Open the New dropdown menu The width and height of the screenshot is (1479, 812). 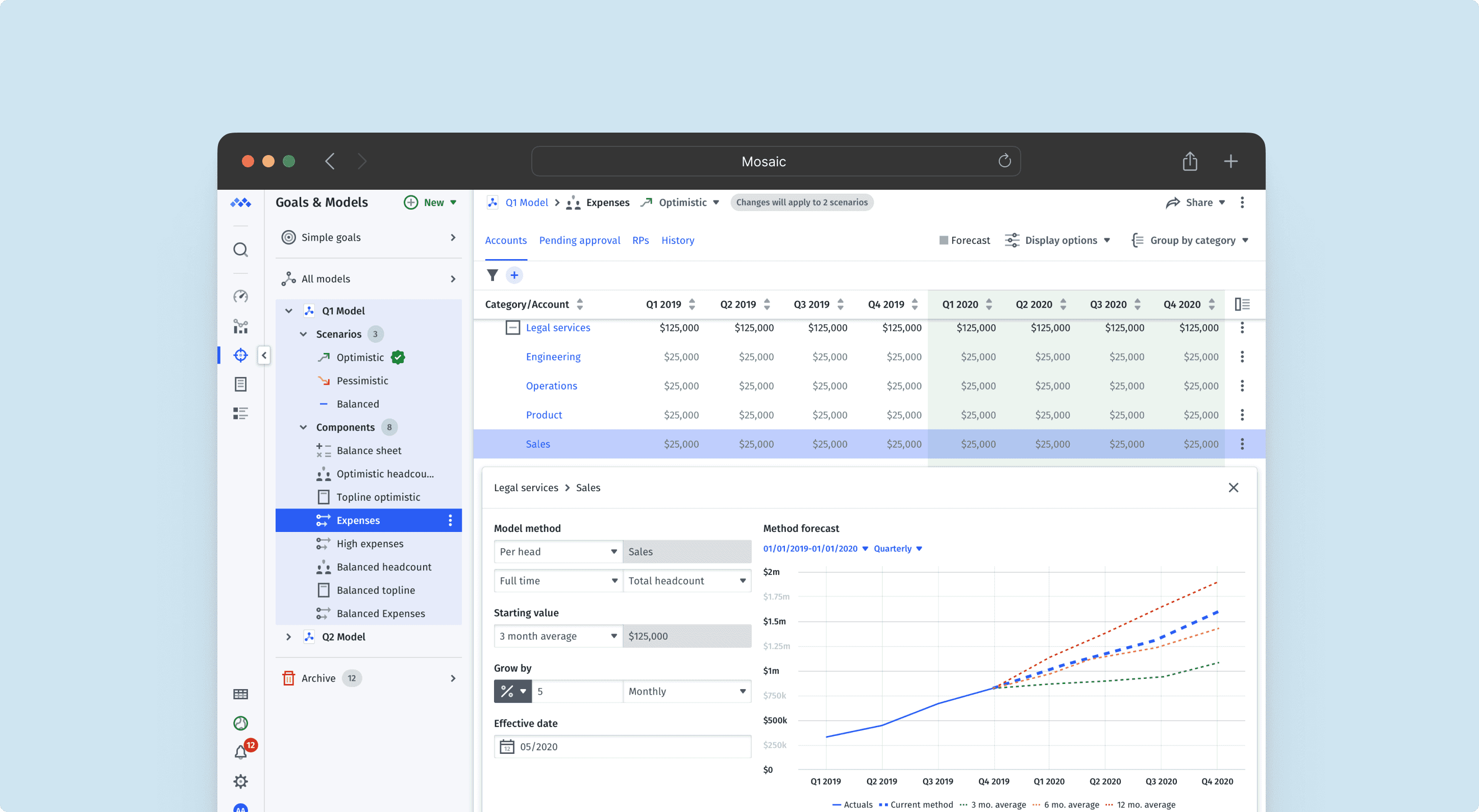tap(431, 202)
